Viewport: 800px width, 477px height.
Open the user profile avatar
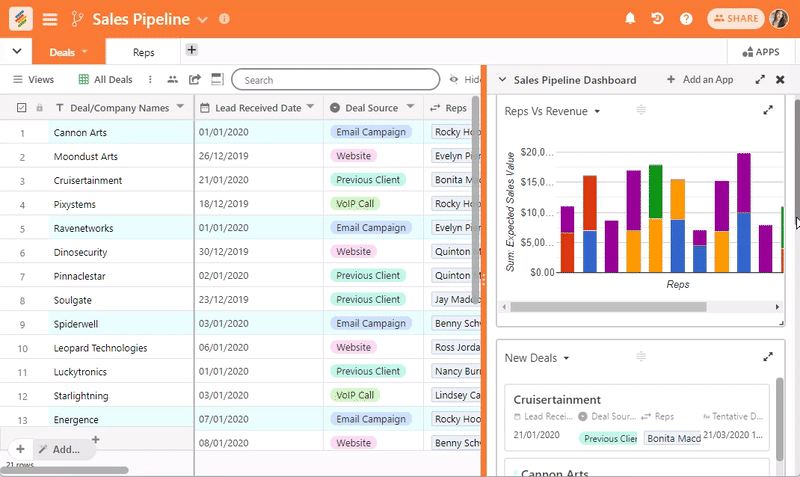(x=779, y=19)
